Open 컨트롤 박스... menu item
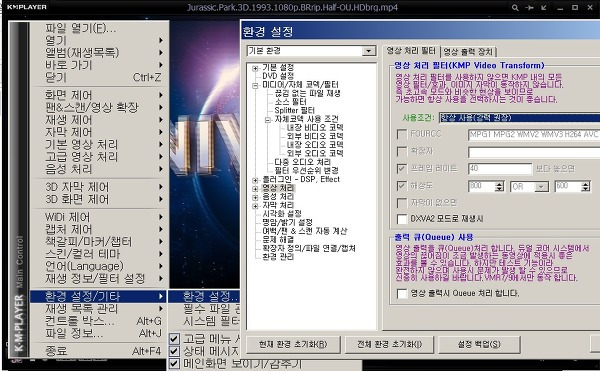Screen dimensions: 600x371 coord(99,321)
